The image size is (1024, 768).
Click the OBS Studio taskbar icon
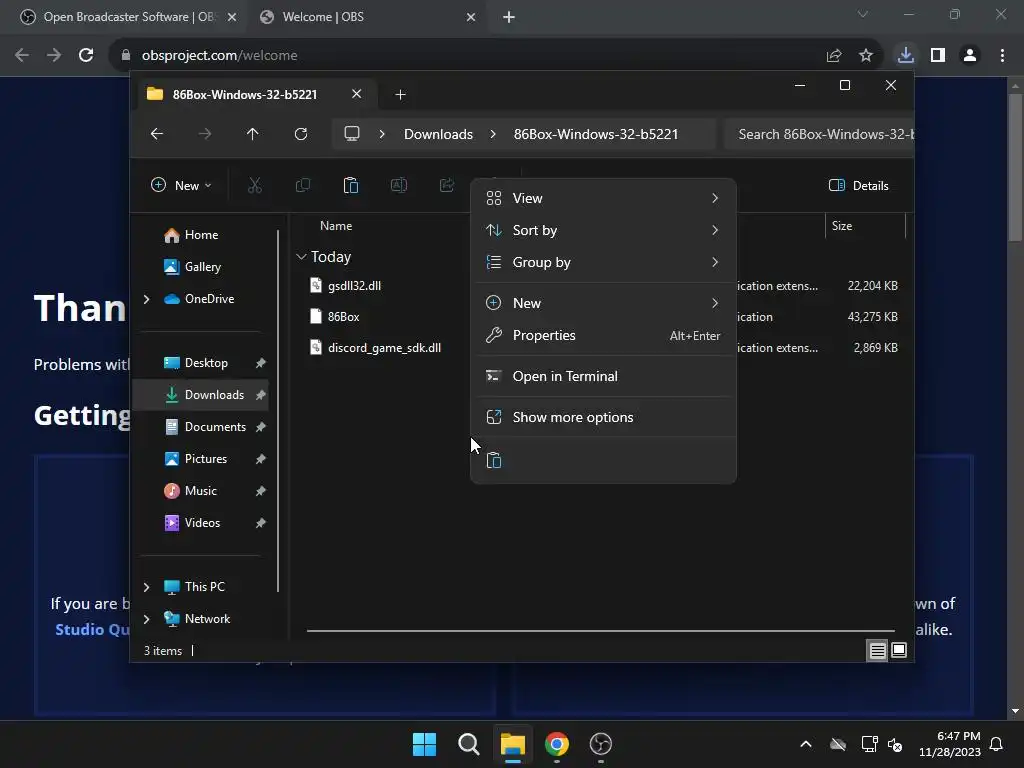point(600,744)
